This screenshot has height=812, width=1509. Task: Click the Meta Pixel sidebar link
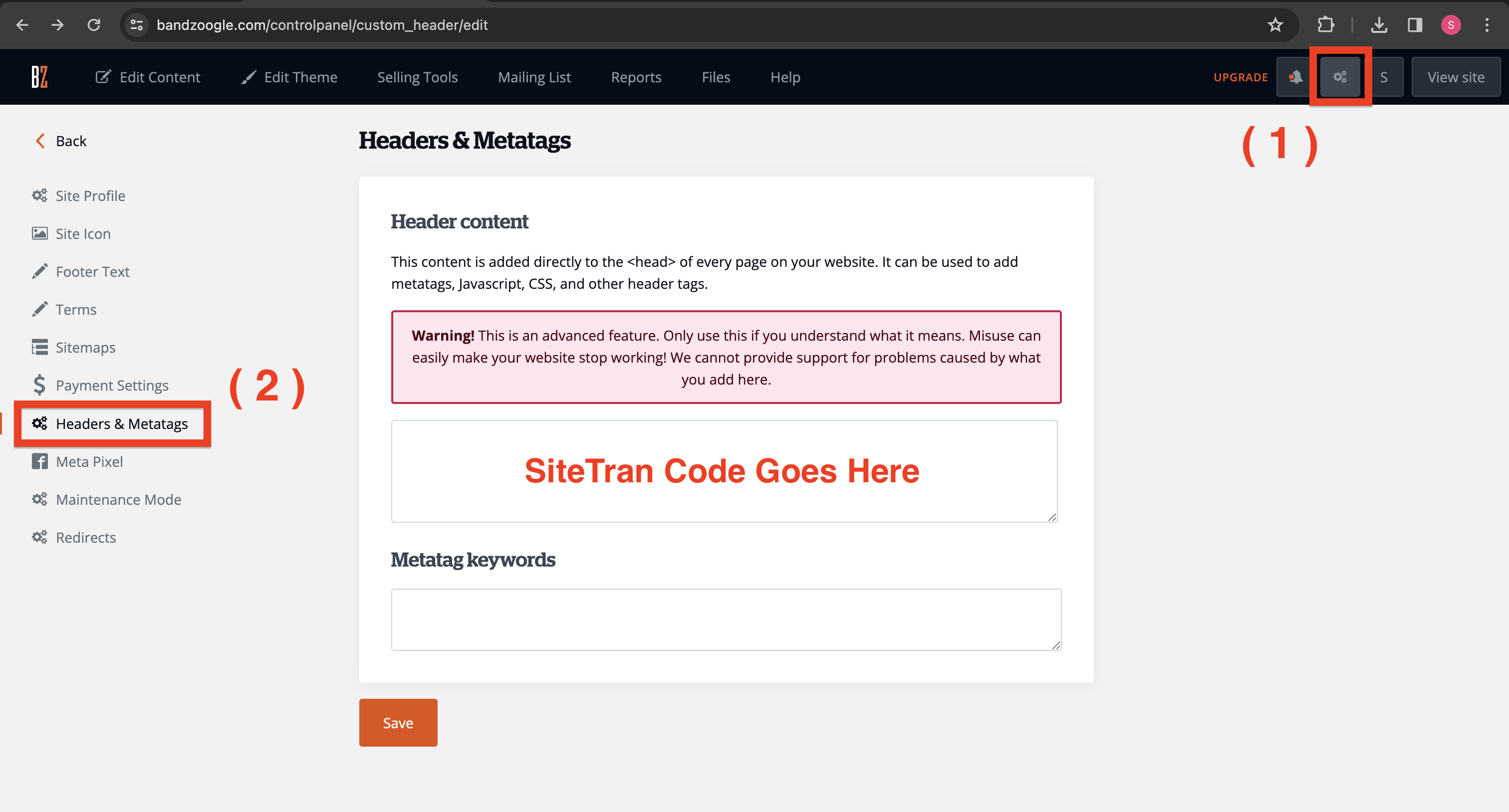point(90,461)
